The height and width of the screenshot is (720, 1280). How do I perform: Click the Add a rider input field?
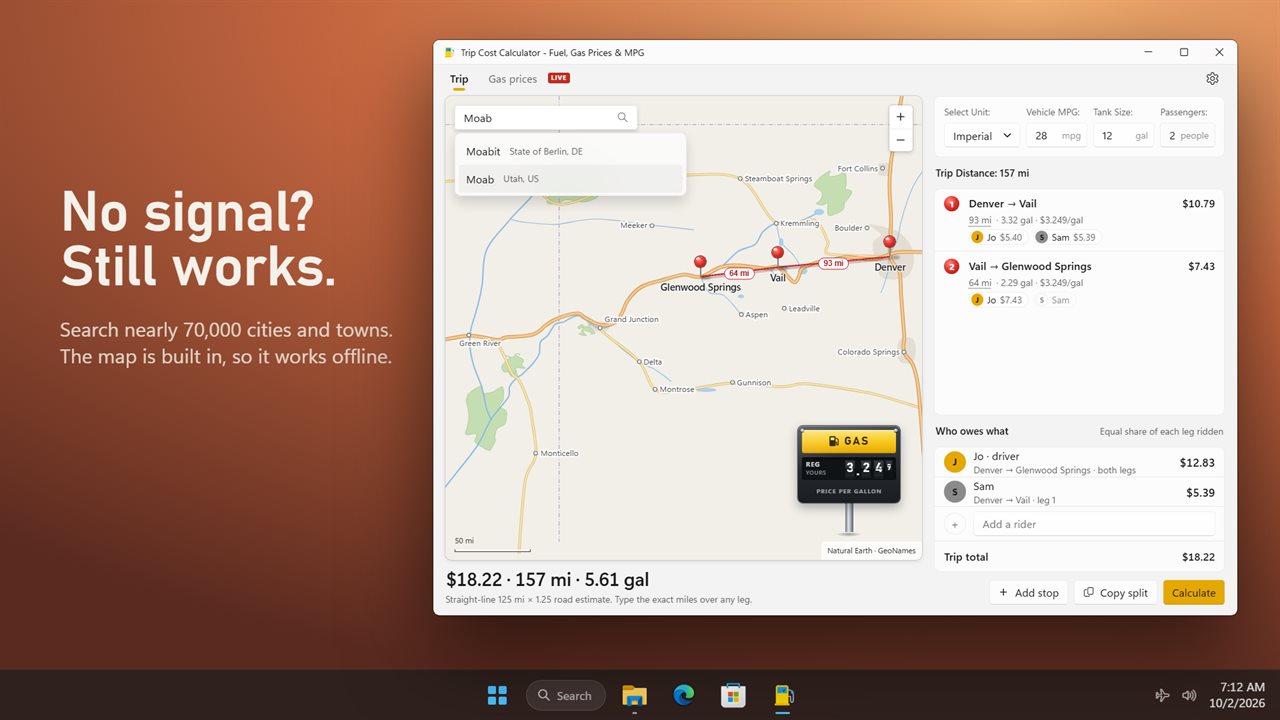click(1094, 524)
